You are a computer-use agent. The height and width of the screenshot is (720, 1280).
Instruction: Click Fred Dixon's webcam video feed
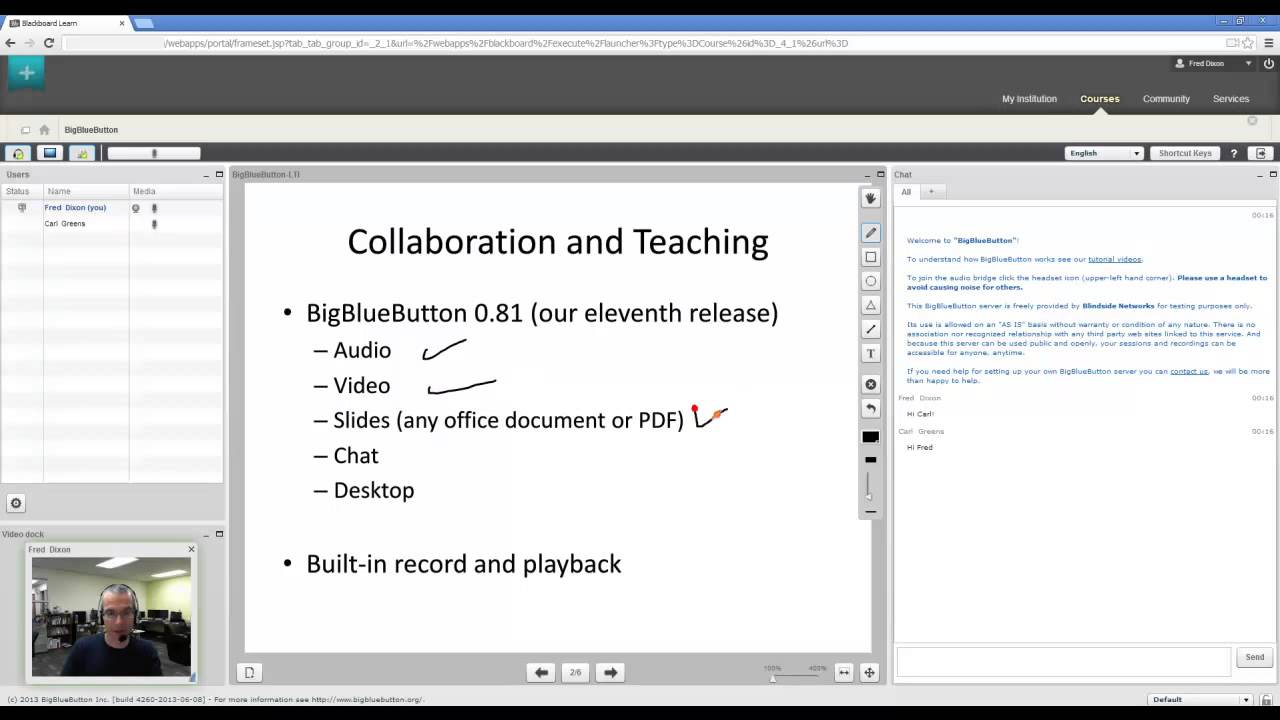pyautogui.click(x=111, y=617)
